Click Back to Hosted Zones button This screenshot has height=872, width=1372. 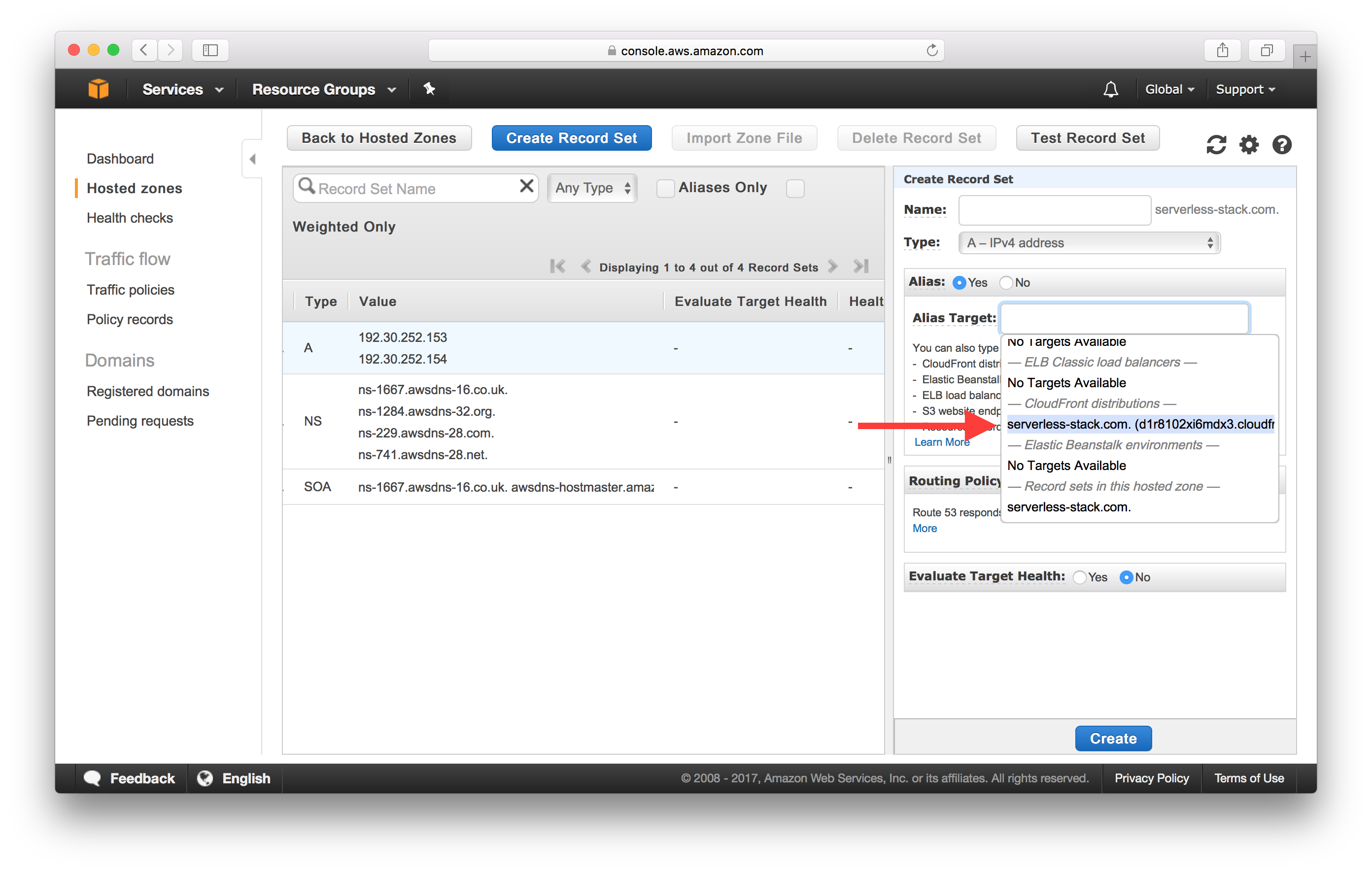tap(378, 137)
